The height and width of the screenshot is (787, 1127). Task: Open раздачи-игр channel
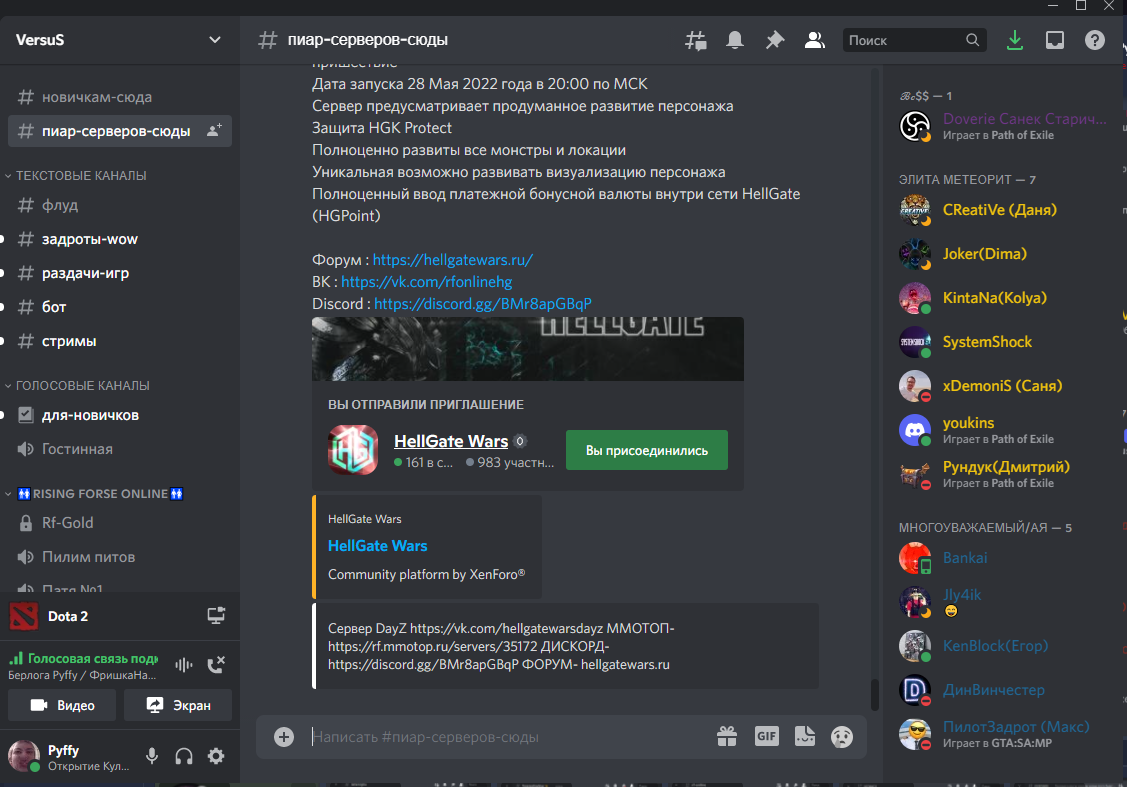119,273
